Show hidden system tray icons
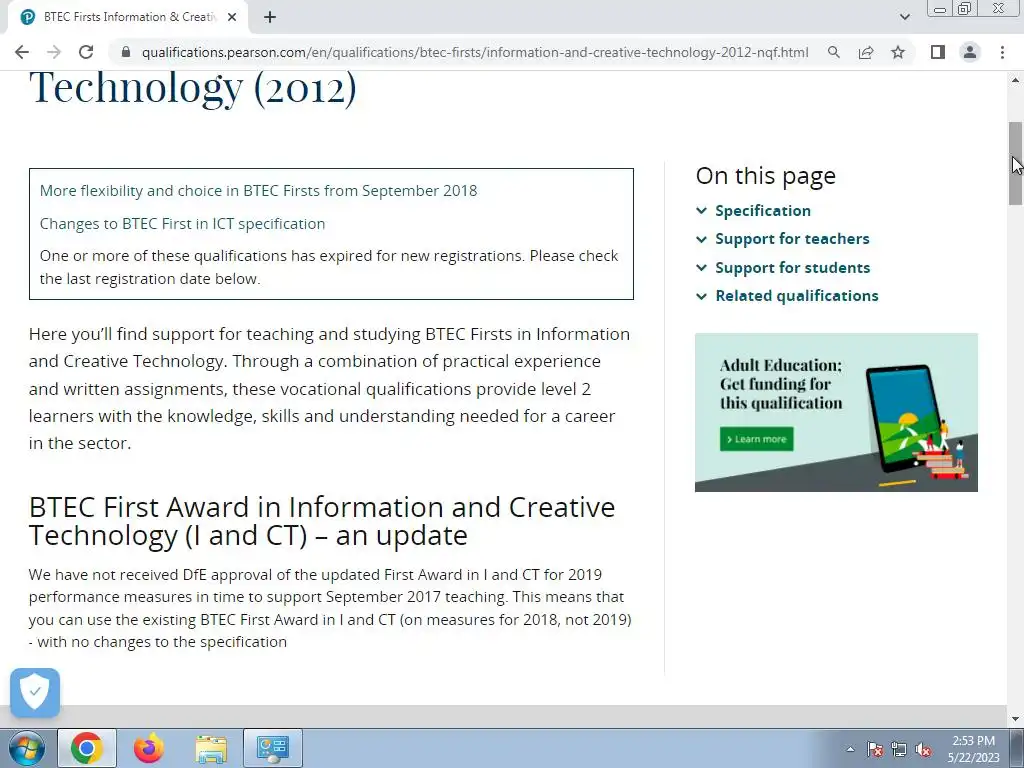This screenshot has width=1024, height=768. (x=850, y=749)
